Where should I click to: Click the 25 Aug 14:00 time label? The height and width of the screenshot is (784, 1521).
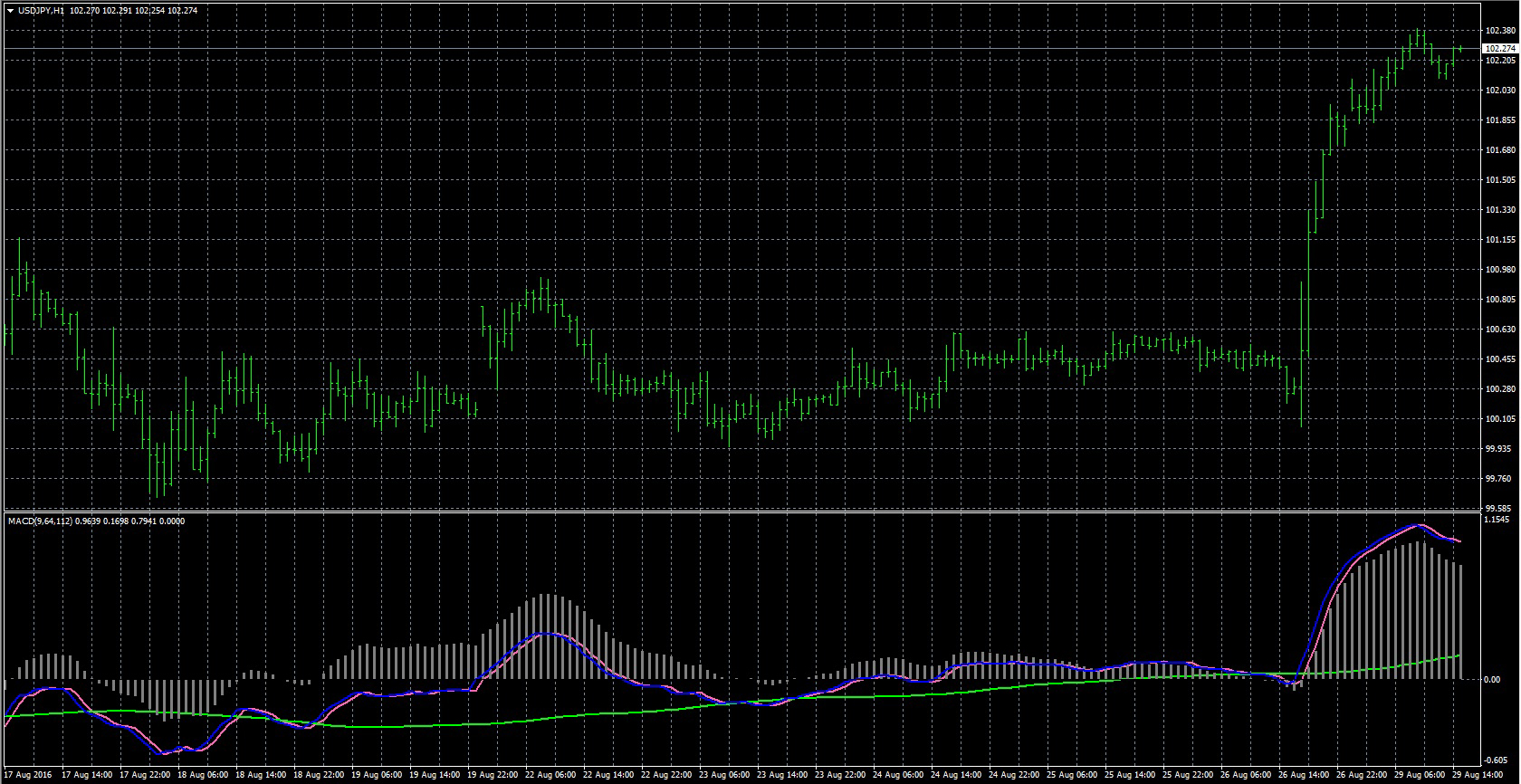pyautogui.click(x=1131, y=776)
